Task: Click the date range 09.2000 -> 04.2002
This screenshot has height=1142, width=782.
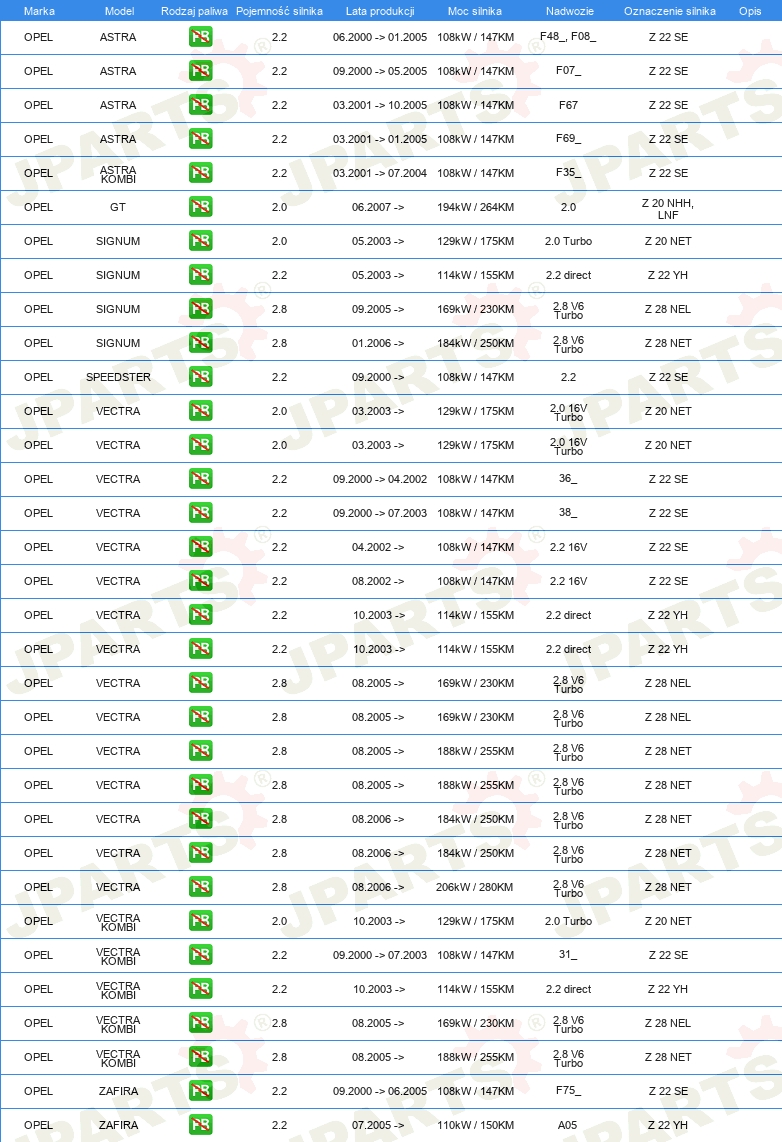Action: pos(380,479)
